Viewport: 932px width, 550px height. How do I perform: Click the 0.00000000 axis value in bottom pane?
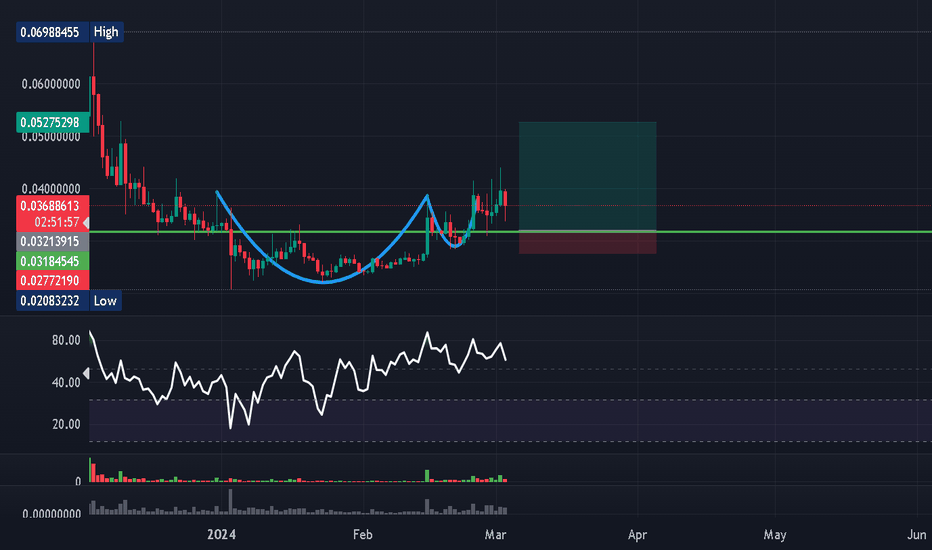tap(51, 513)
